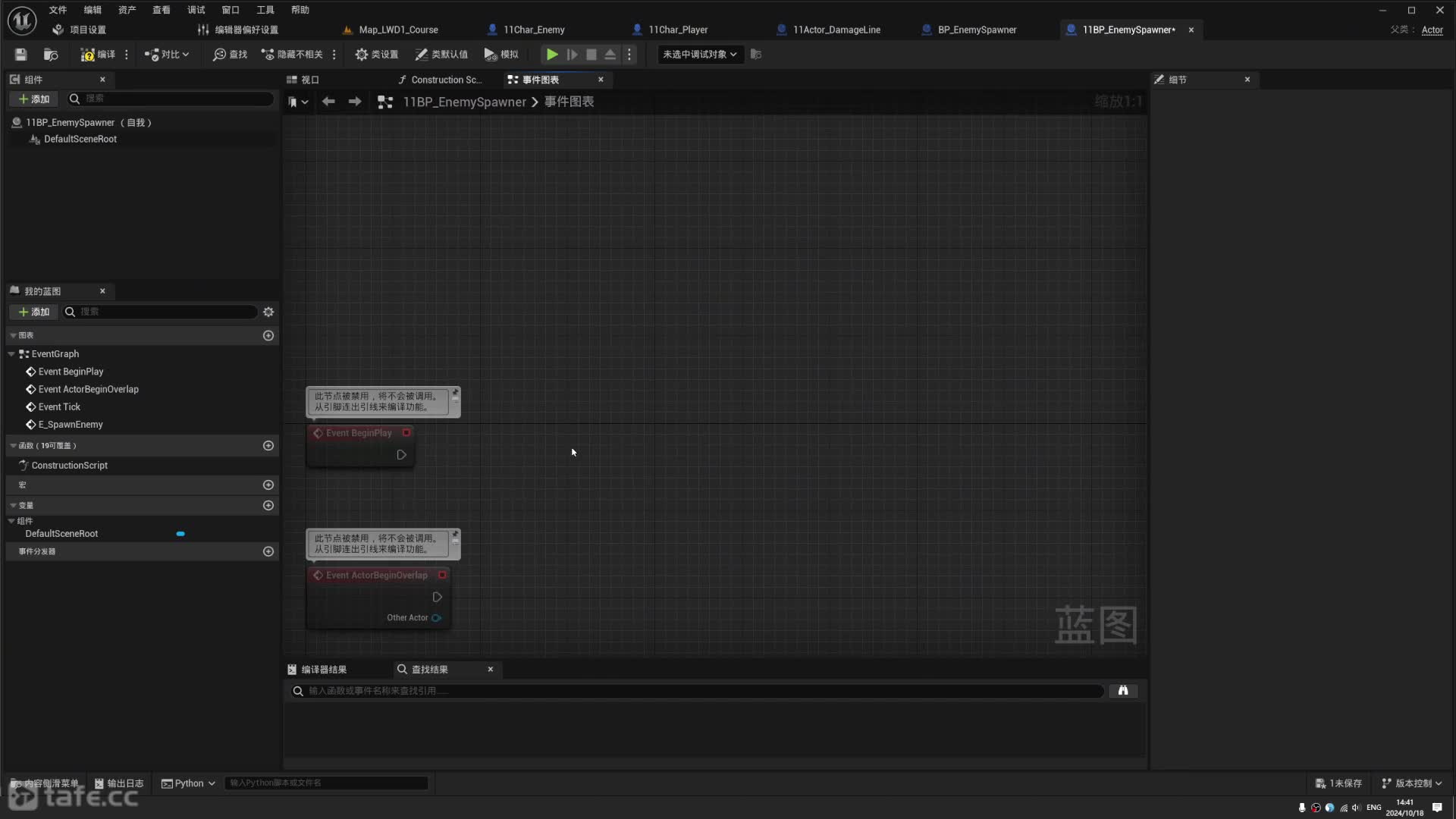
Task: Select ConstructionScript function
Action: point(69,466)
